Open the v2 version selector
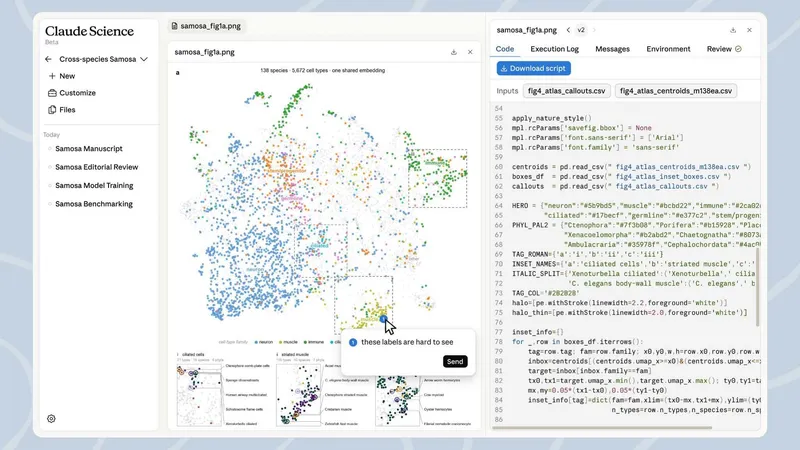The image size is (800, 450). 581,30
